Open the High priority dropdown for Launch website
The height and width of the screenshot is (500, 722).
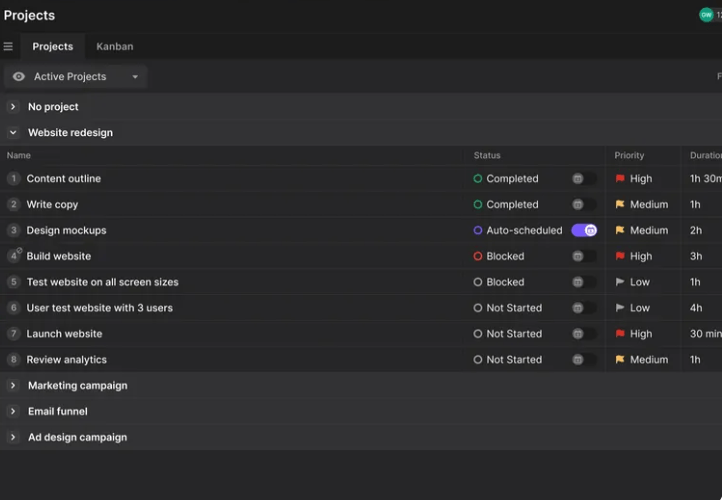click(641, 334)
